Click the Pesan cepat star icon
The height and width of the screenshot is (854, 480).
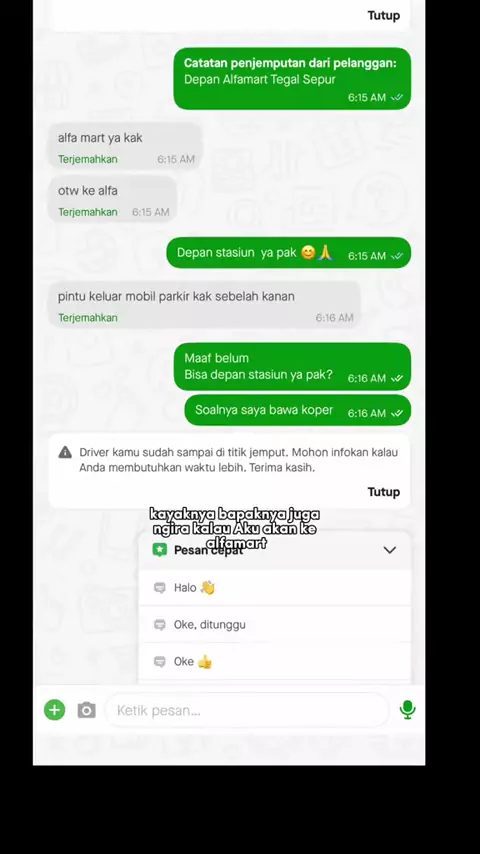[159, 550]
